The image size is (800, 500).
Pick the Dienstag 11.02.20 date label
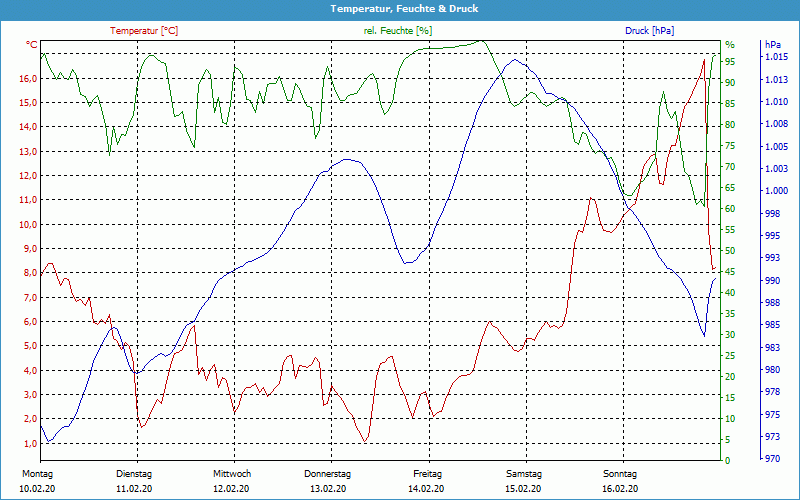[x=134, y=481]
